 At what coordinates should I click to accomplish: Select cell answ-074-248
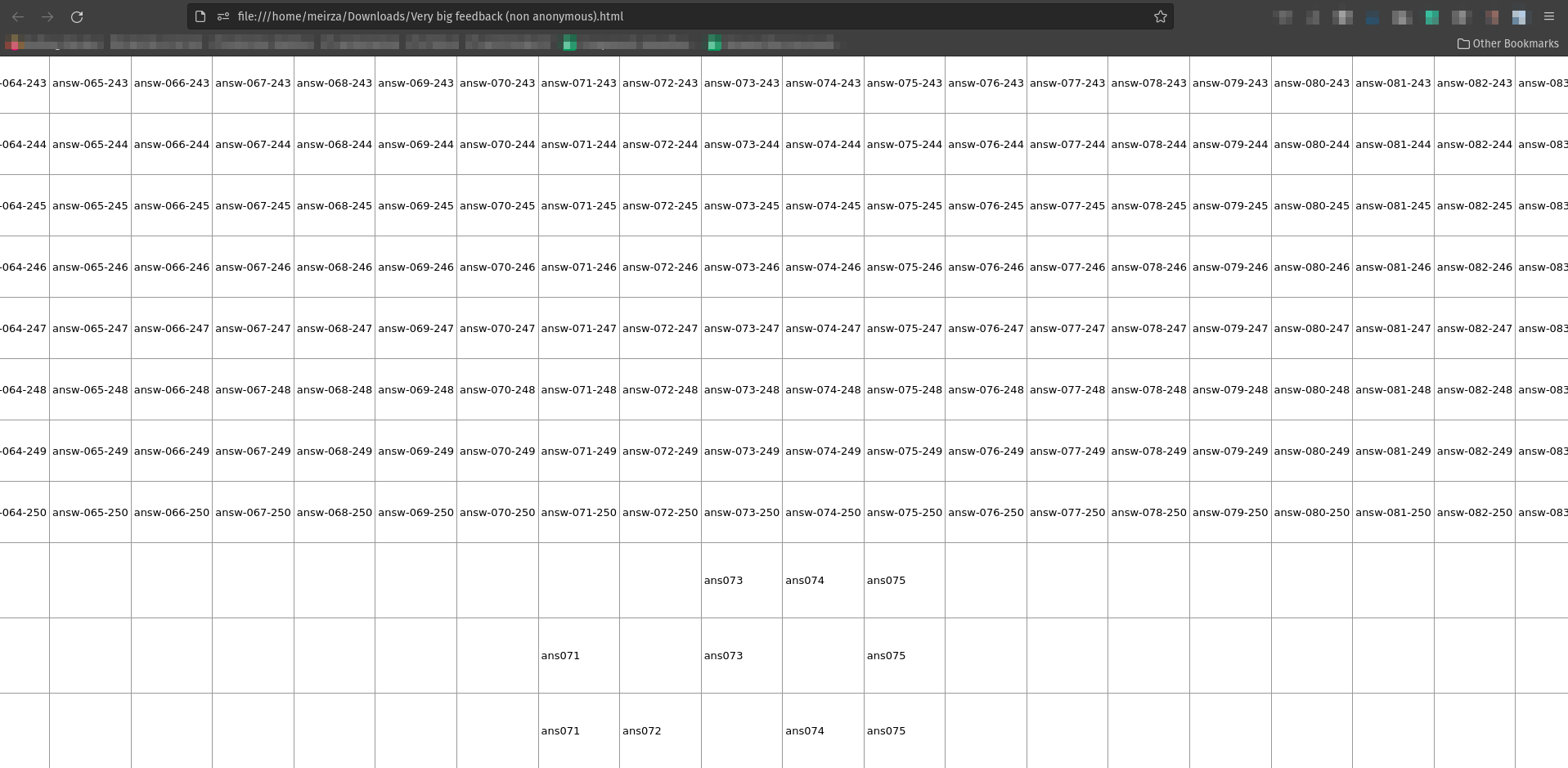coord(823,389)
